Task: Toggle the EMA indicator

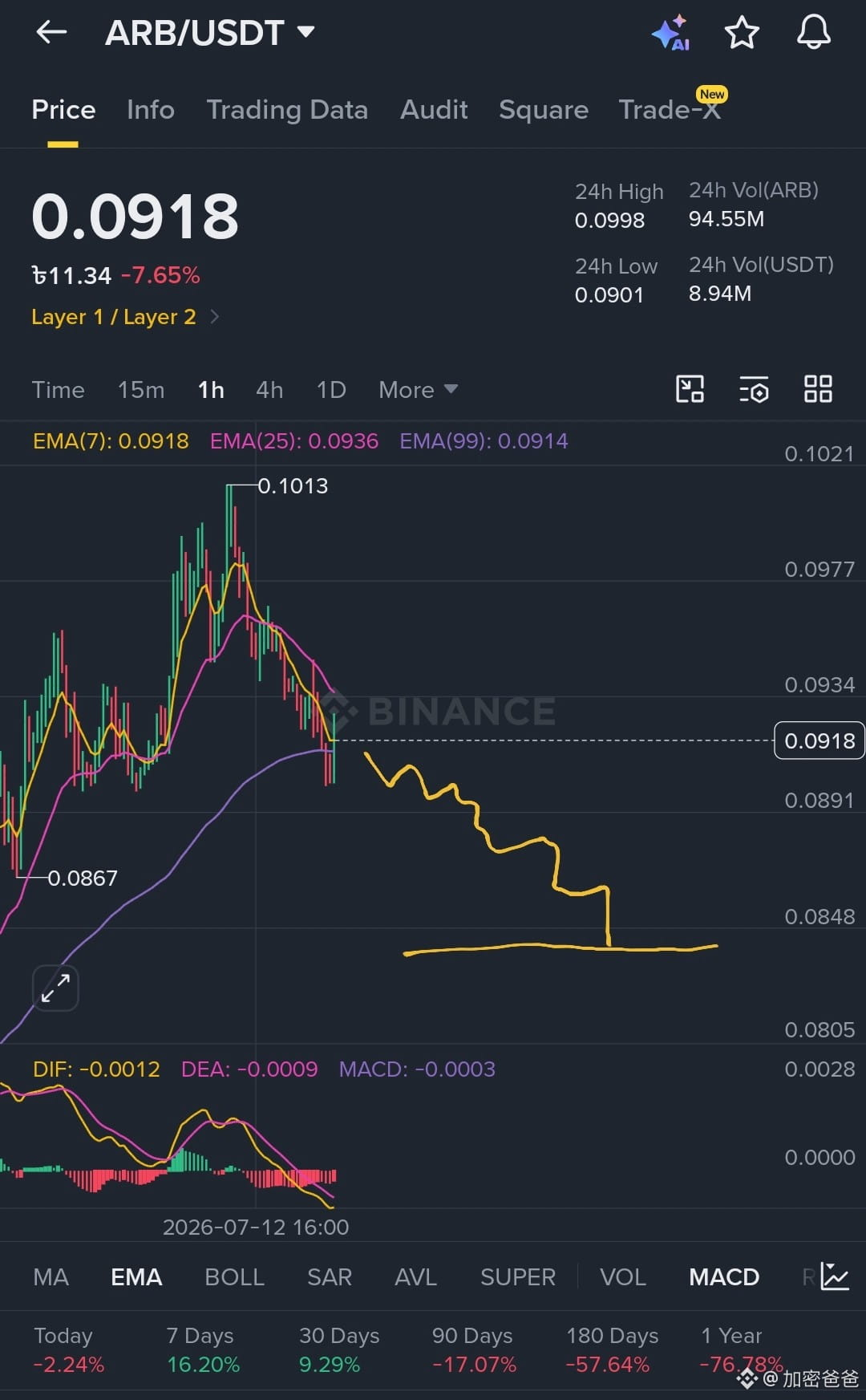Action: (136, 1276)
